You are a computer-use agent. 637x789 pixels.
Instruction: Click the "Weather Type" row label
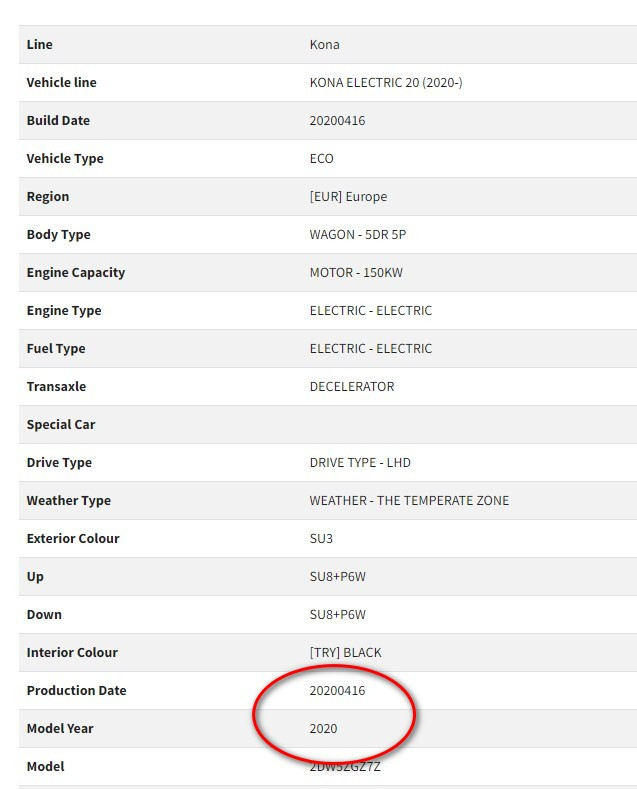coord(69,500)
